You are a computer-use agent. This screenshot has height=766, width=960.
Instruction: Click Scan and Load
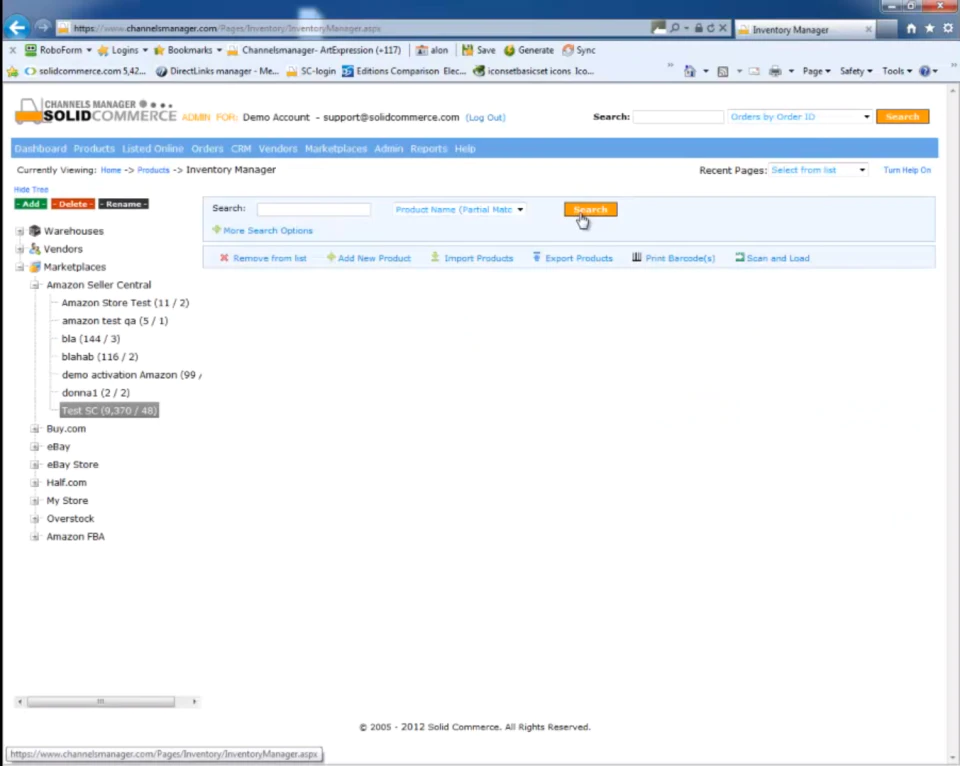(x=772, y=258)
